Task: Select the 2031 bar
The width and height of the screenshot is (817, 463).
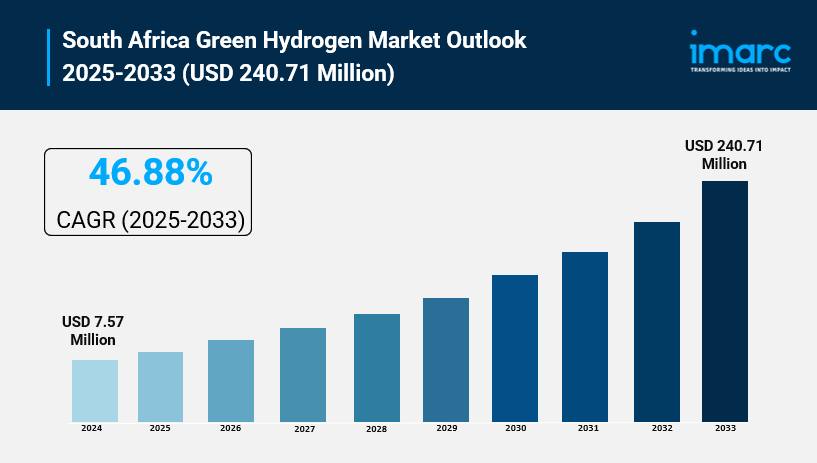Action: (x=585, y=336)
